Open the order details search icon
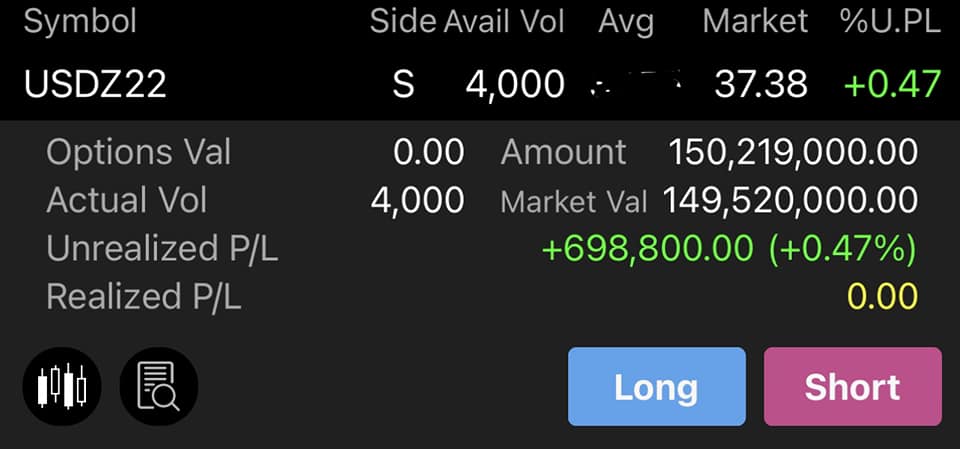Viewport: 960px width, 449px height. click(159, 387)
